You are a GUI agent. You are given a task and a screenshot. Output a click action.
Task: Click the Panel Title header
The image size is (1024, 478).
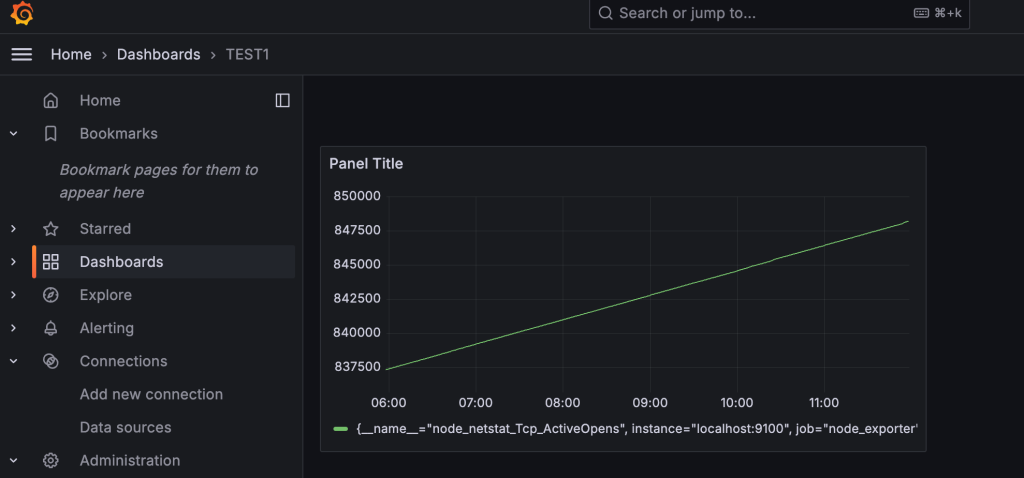[x=366, y=164]
